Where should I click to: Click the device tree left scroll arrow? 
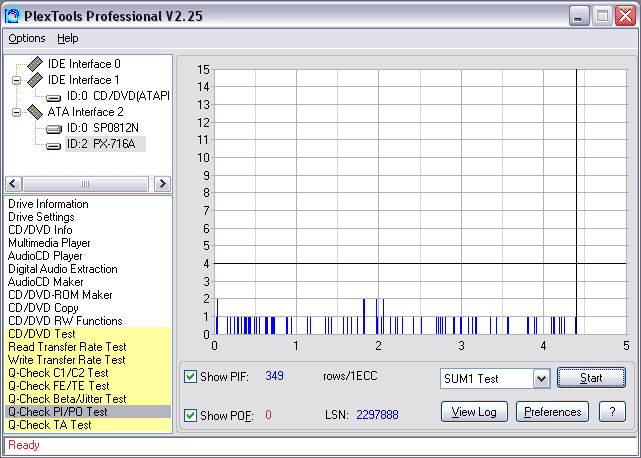pos(13,184)
